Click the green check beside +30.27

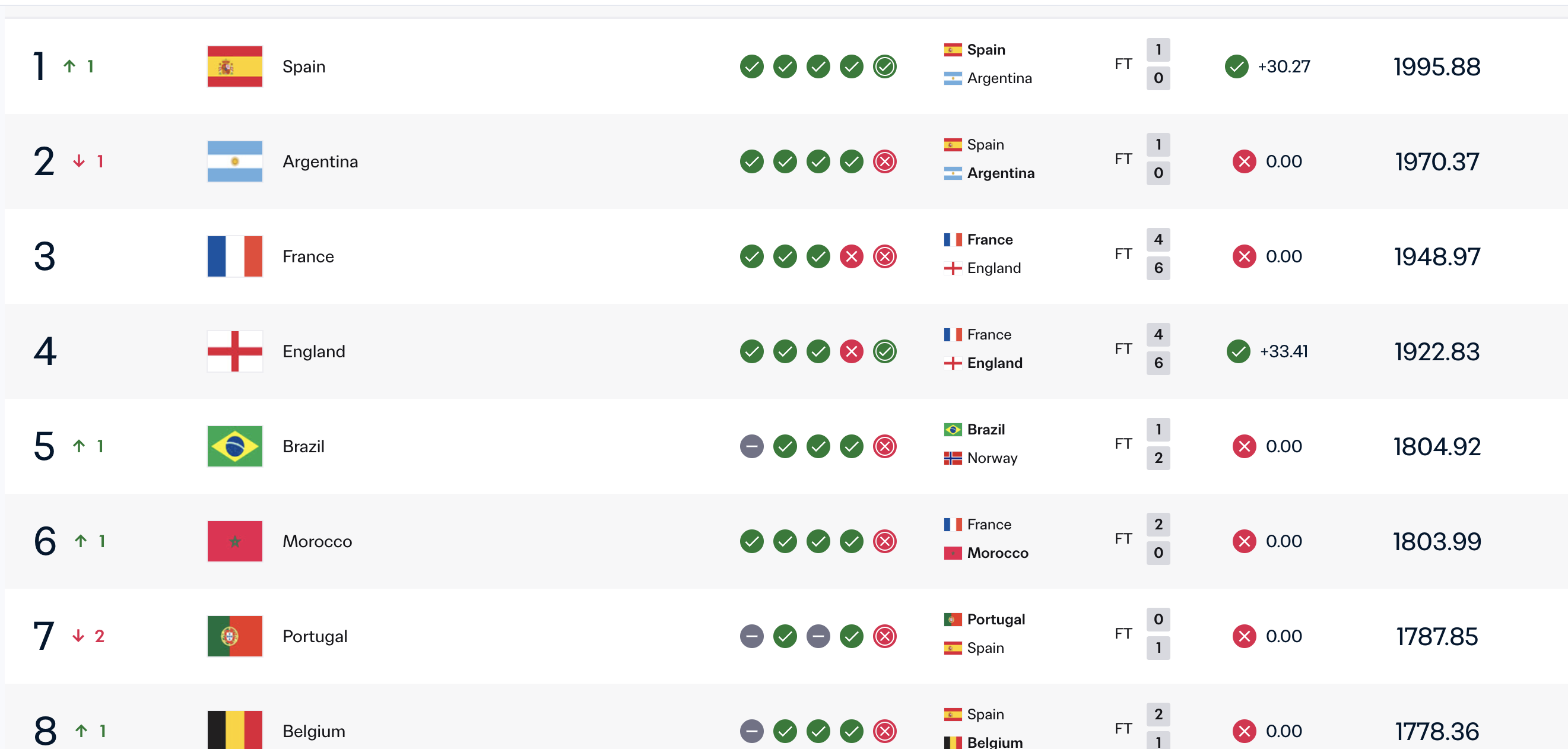click(1236, 66)
